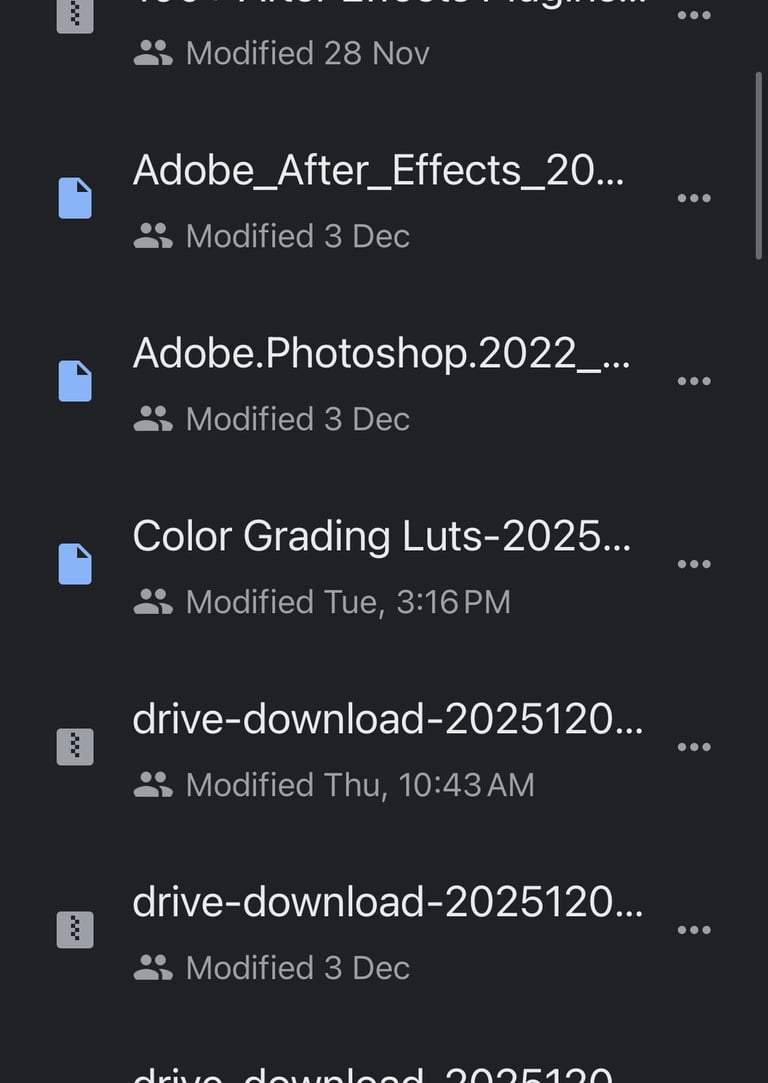The width and height of the screenshot is (768, 1083).
Task: Open more options for drive-download modified Thu
Action: (694, 747)
